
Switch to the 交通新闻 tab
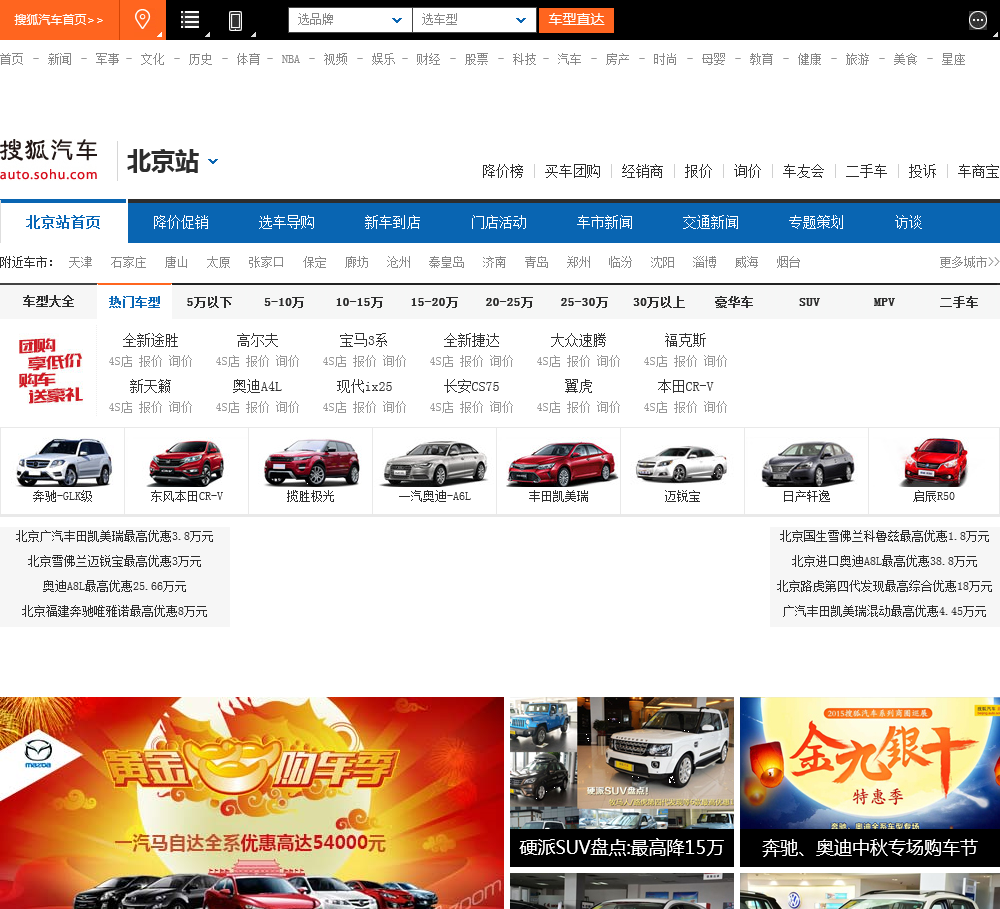(710, 223)
